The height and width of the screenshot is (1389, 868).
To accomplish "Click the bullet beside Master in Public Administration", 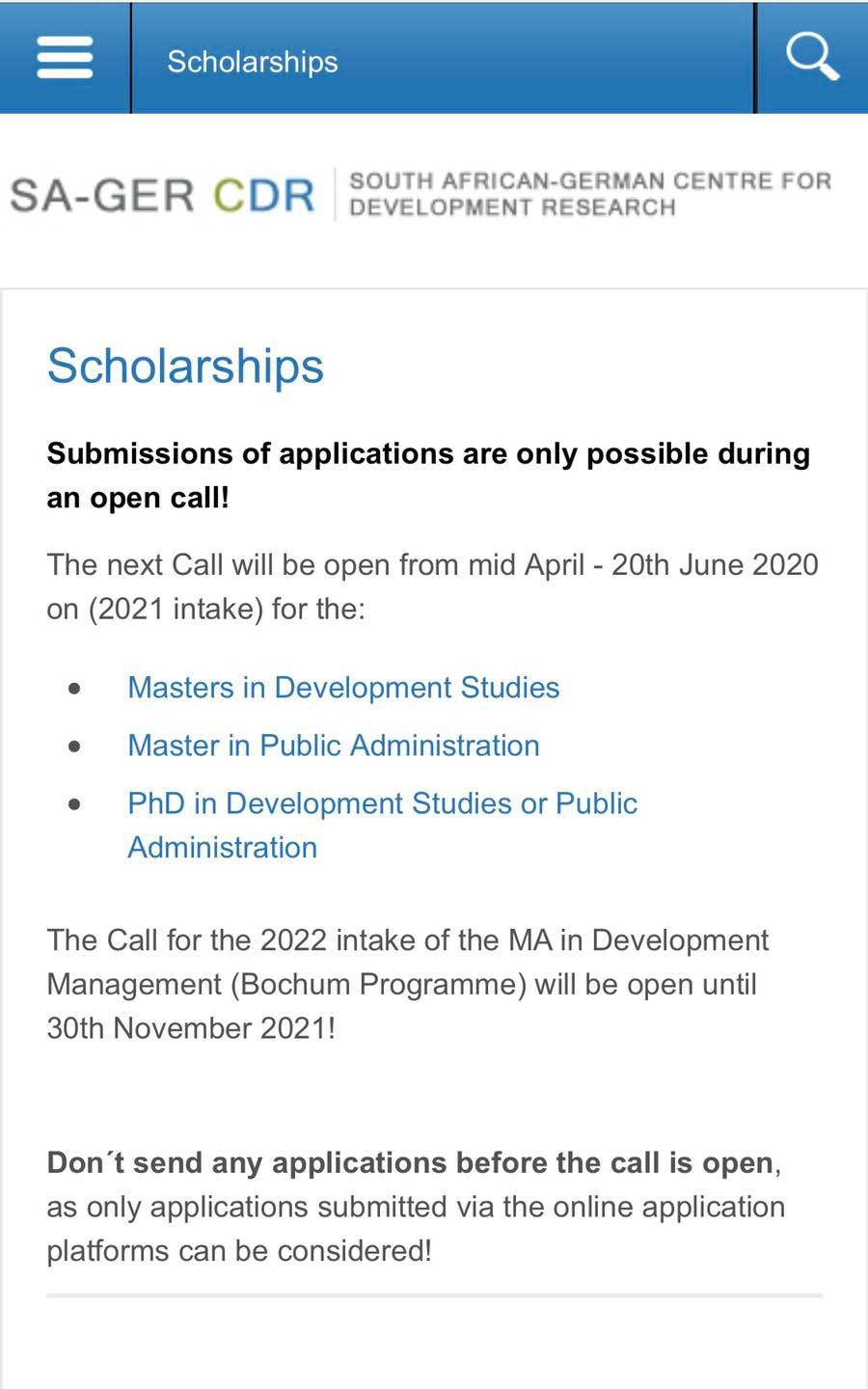I will pos(74,747).
